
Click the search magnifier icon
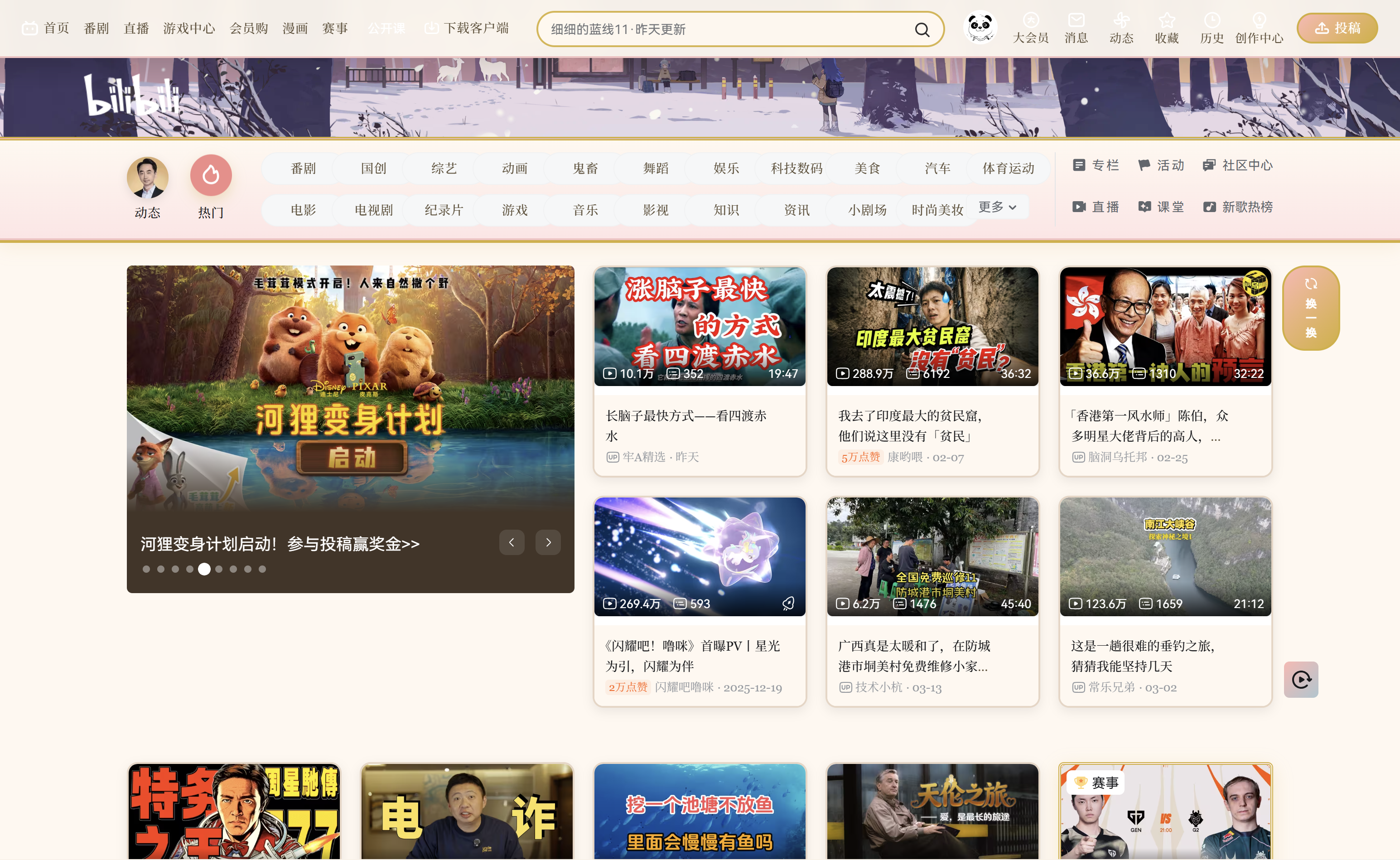[922, 29]
